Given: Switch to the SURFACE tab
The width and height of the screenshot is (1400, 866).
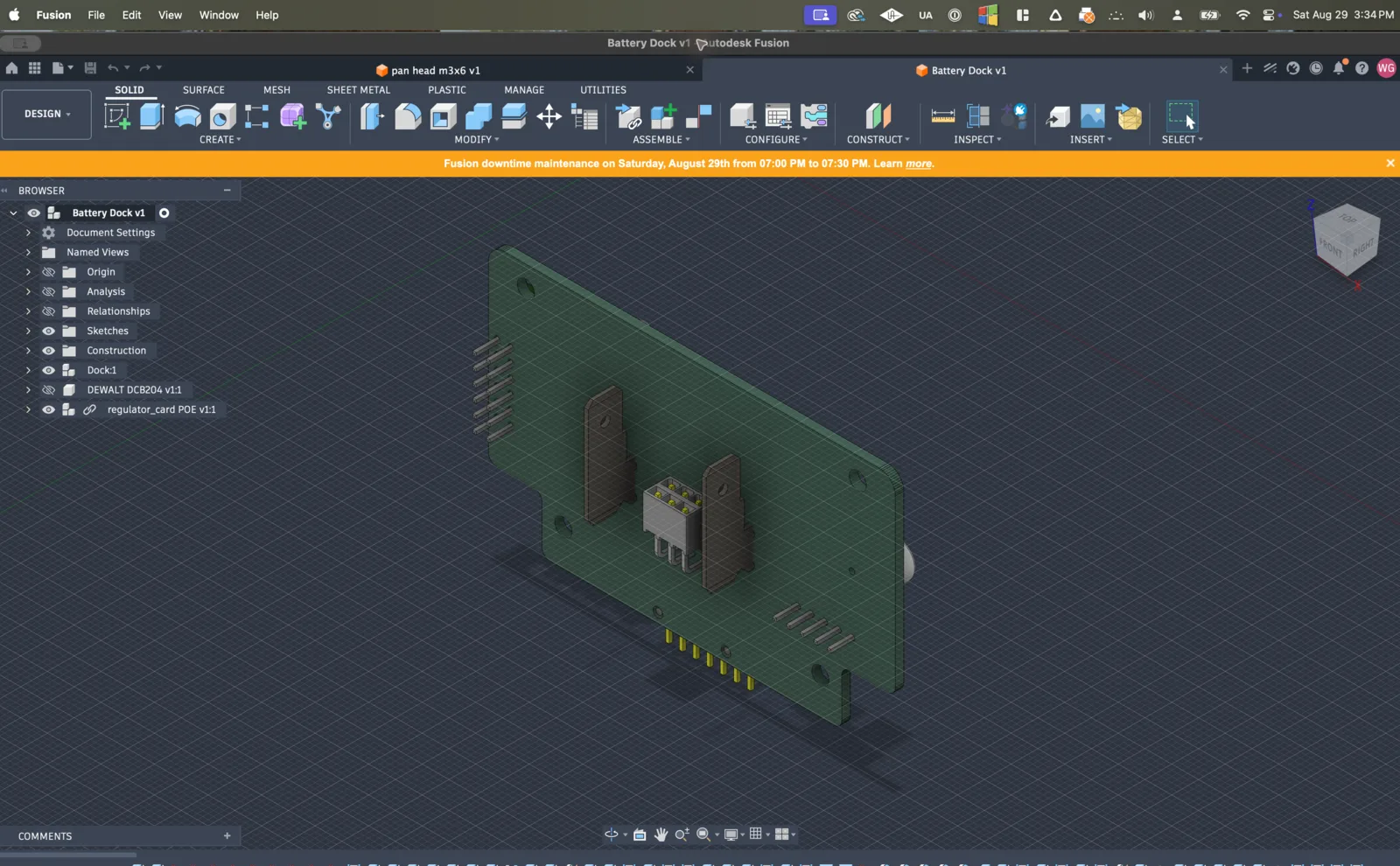Looking at the screenshot, I should click(204, 90).
